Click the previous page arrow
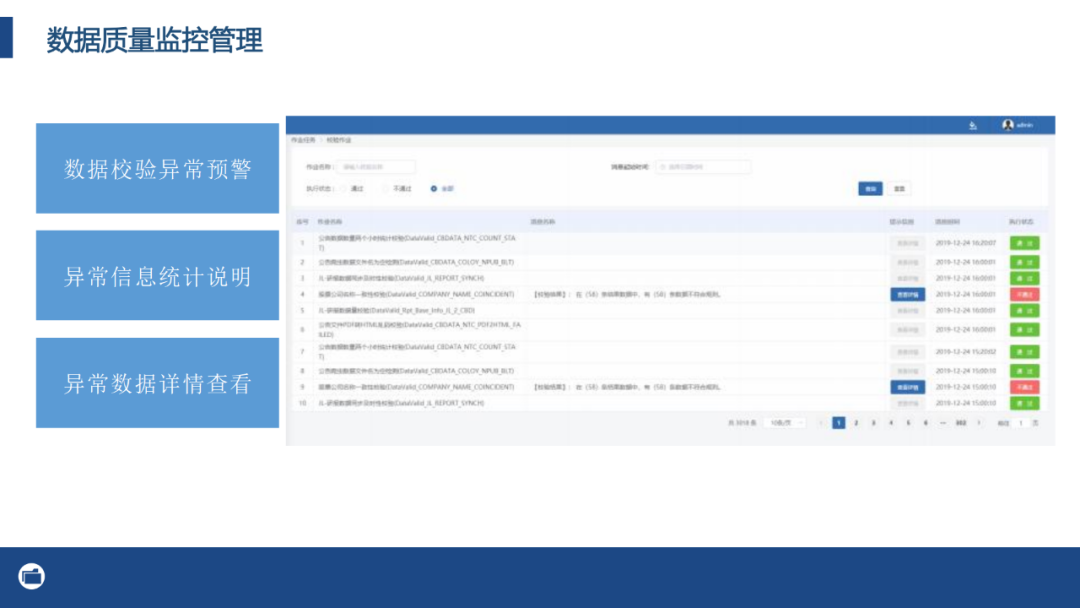 [821, 423]
